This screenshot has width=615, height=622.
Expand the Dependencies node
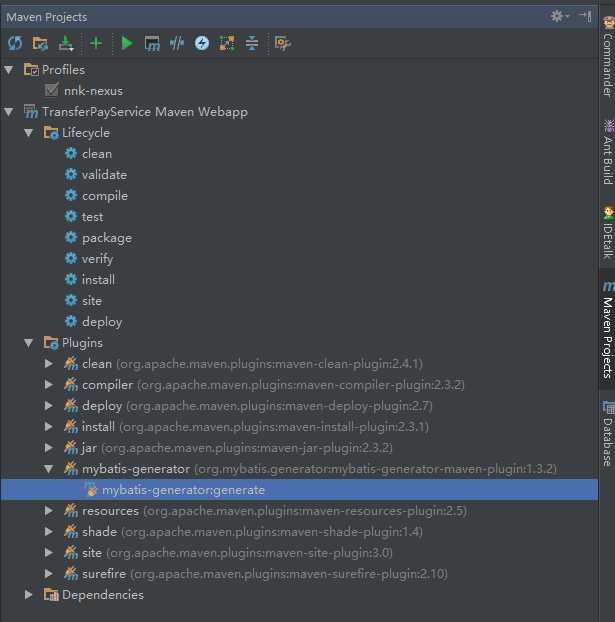click(x=29, y=595)
